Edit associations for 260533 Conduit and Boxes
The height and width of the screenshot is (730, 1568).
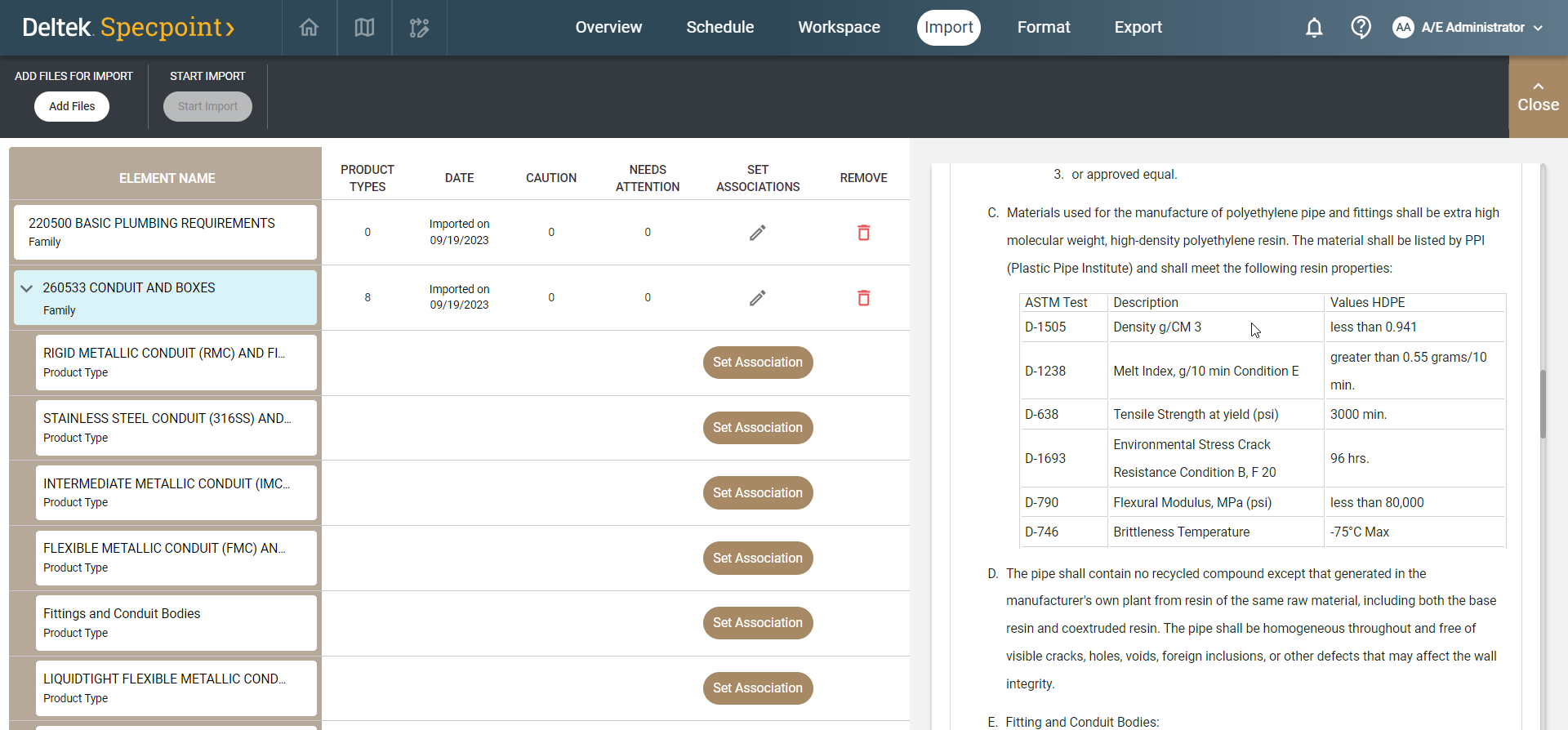point(757,298)
